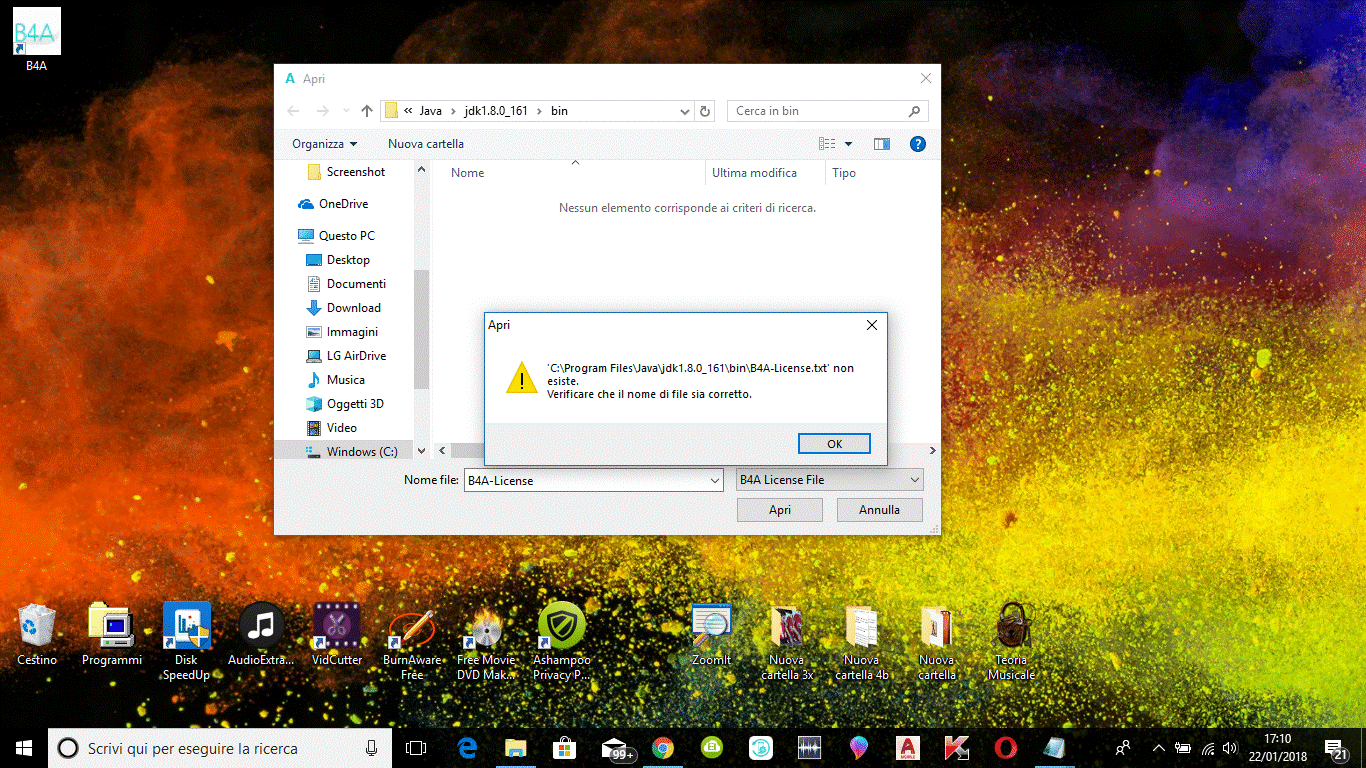1366x768 pixels.
Task: Expand the Nome file name dropdown arrow
Action: coord(714,481)
